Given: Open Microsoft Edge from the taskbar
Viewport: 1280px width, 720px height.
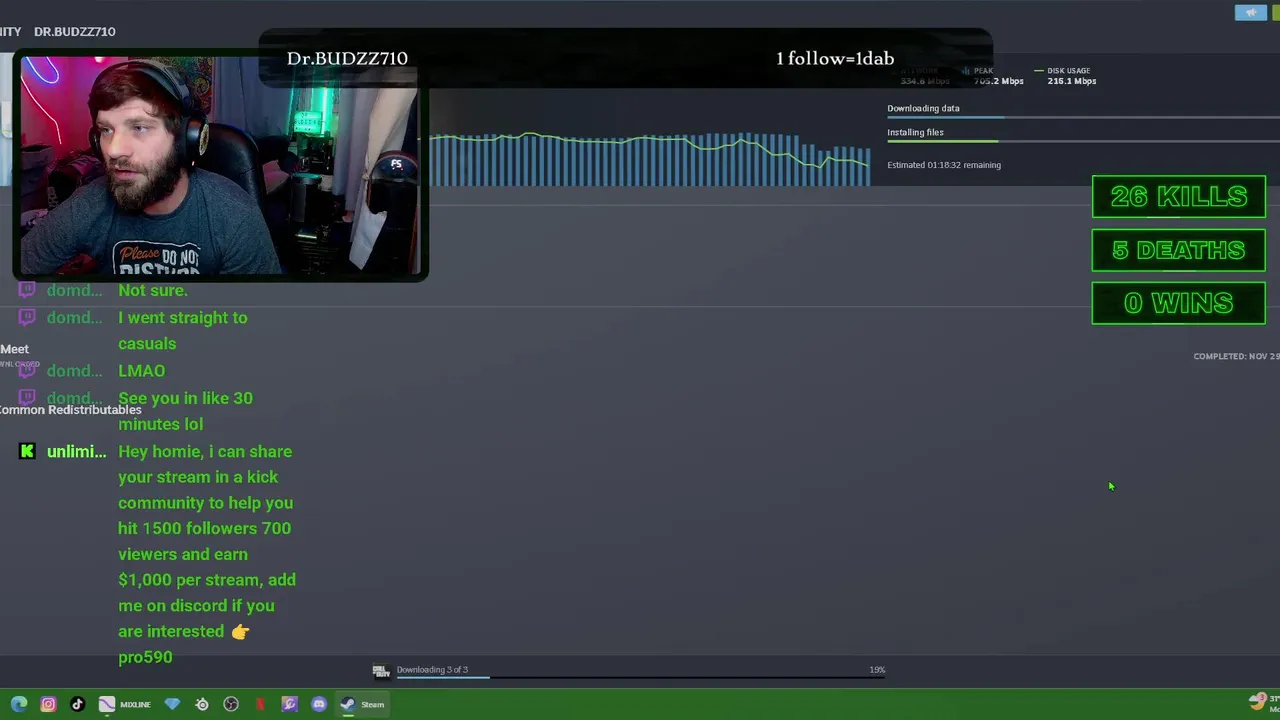Looking at the screenshot, I should (x=19, y=704).
